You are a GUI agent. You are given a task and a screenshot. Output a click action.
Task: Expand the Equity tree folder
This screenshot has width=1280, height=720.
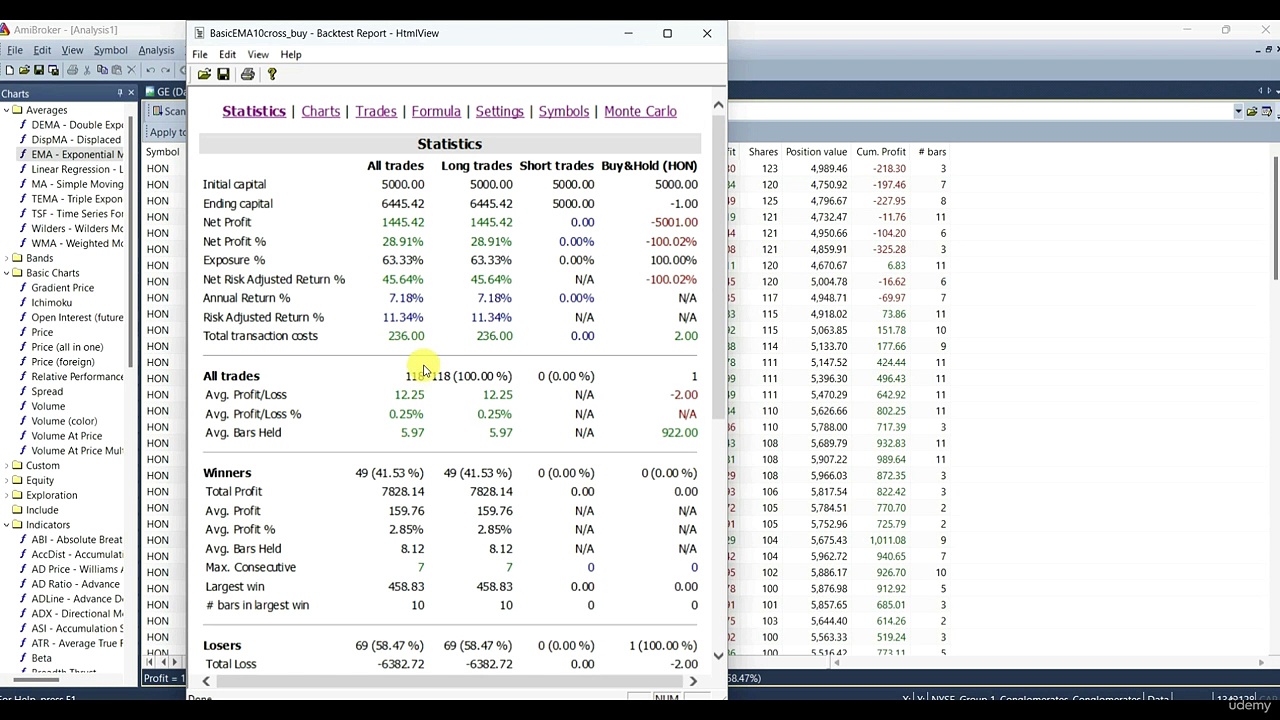point(5,480)
